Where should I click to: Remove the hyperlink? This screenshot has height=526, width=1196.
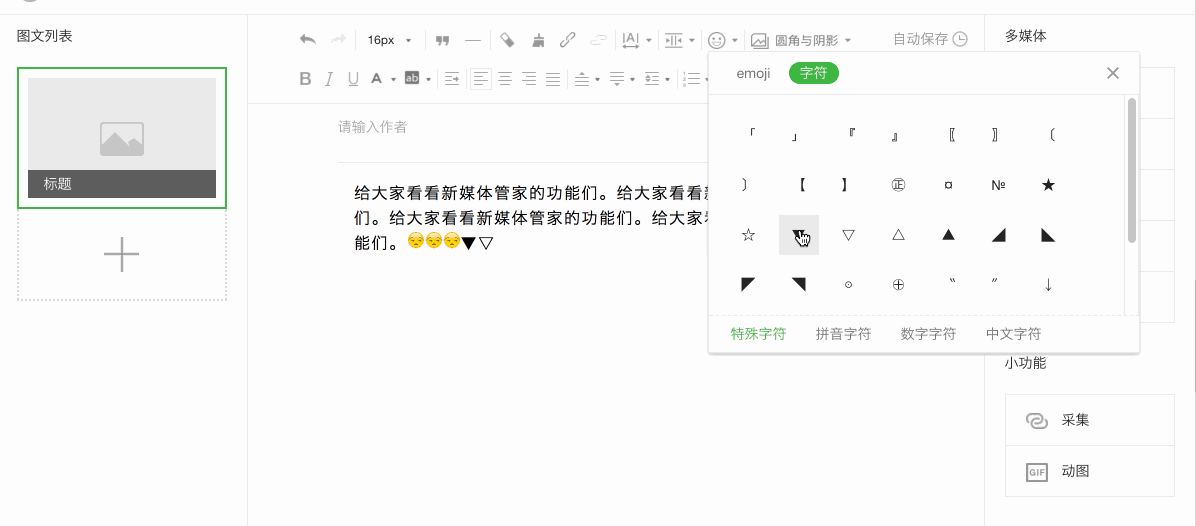click(x=598, y=40)
